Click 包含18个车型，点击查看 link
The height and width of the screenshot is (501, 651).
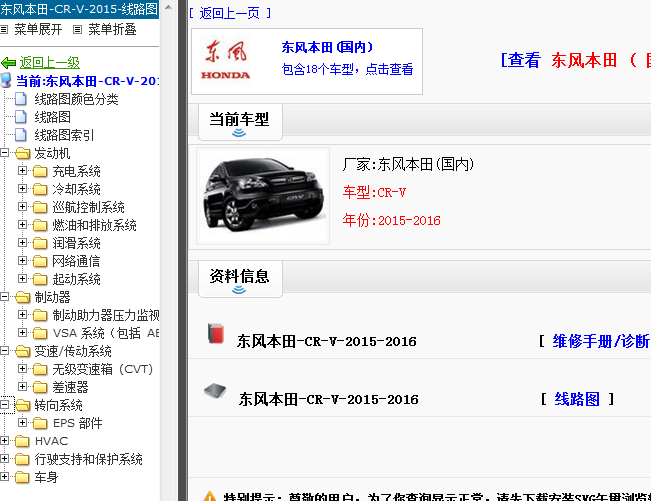click(x=347, y=69)
